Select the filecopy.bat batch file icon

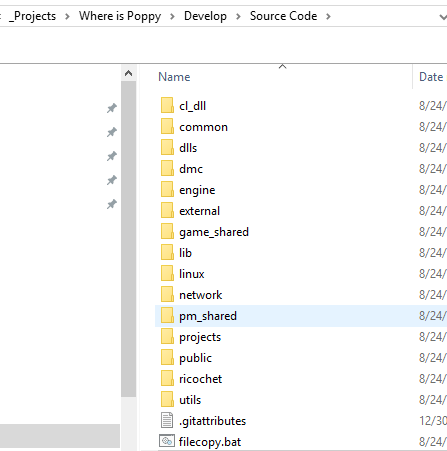point(167,441)
